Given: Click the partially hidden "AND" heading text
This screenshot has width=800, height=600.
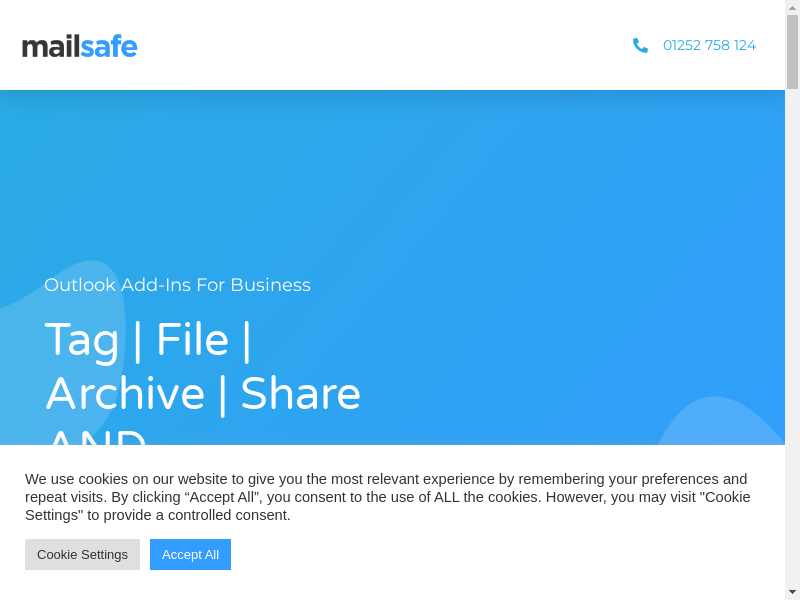Looking at the screenshot, I should click(97, 436).
